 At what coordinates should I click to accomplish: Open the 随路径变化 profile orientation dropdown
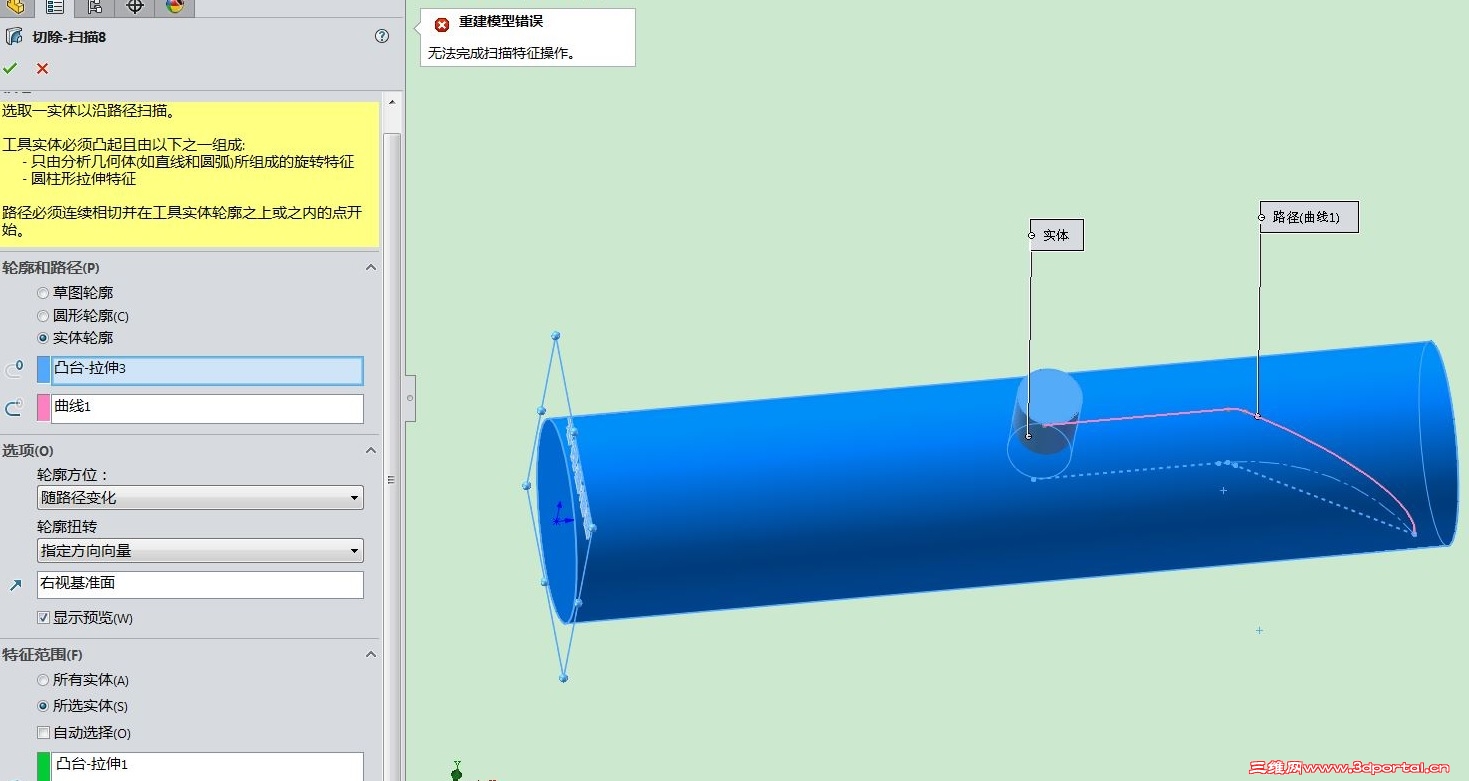click(x=200, y=498)
